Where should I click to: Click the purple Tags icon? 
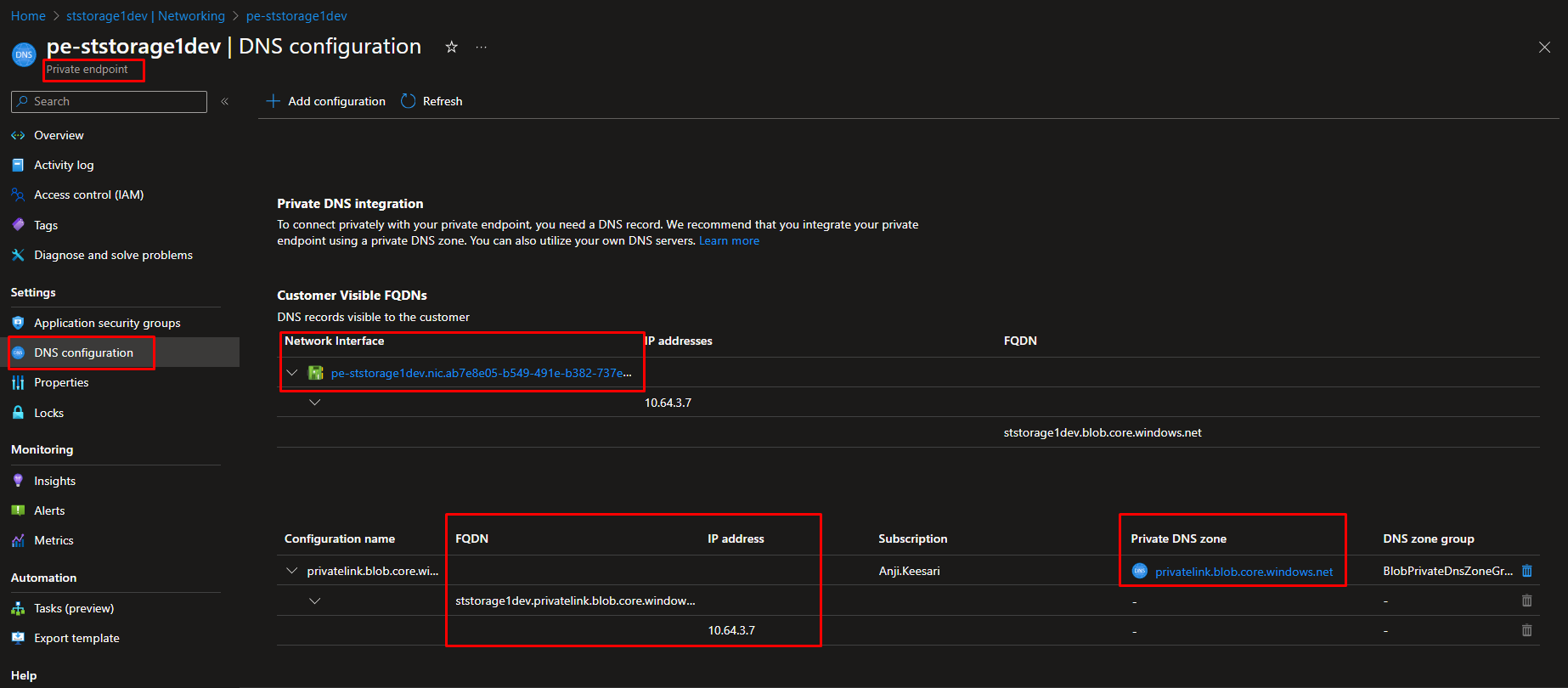(x=18, y=225)
